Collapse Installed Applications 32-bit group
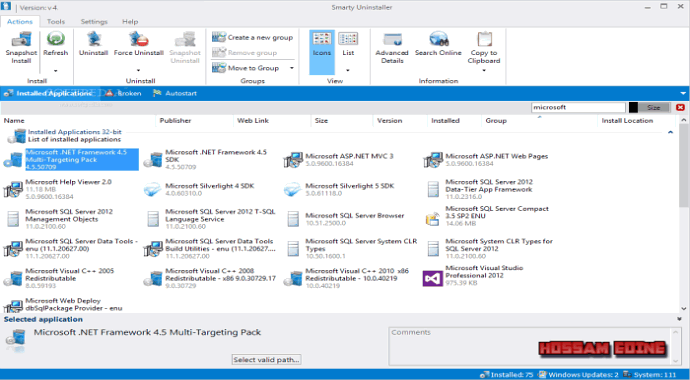The width and height of the screenshot is (690, 380). coord(670,132)
